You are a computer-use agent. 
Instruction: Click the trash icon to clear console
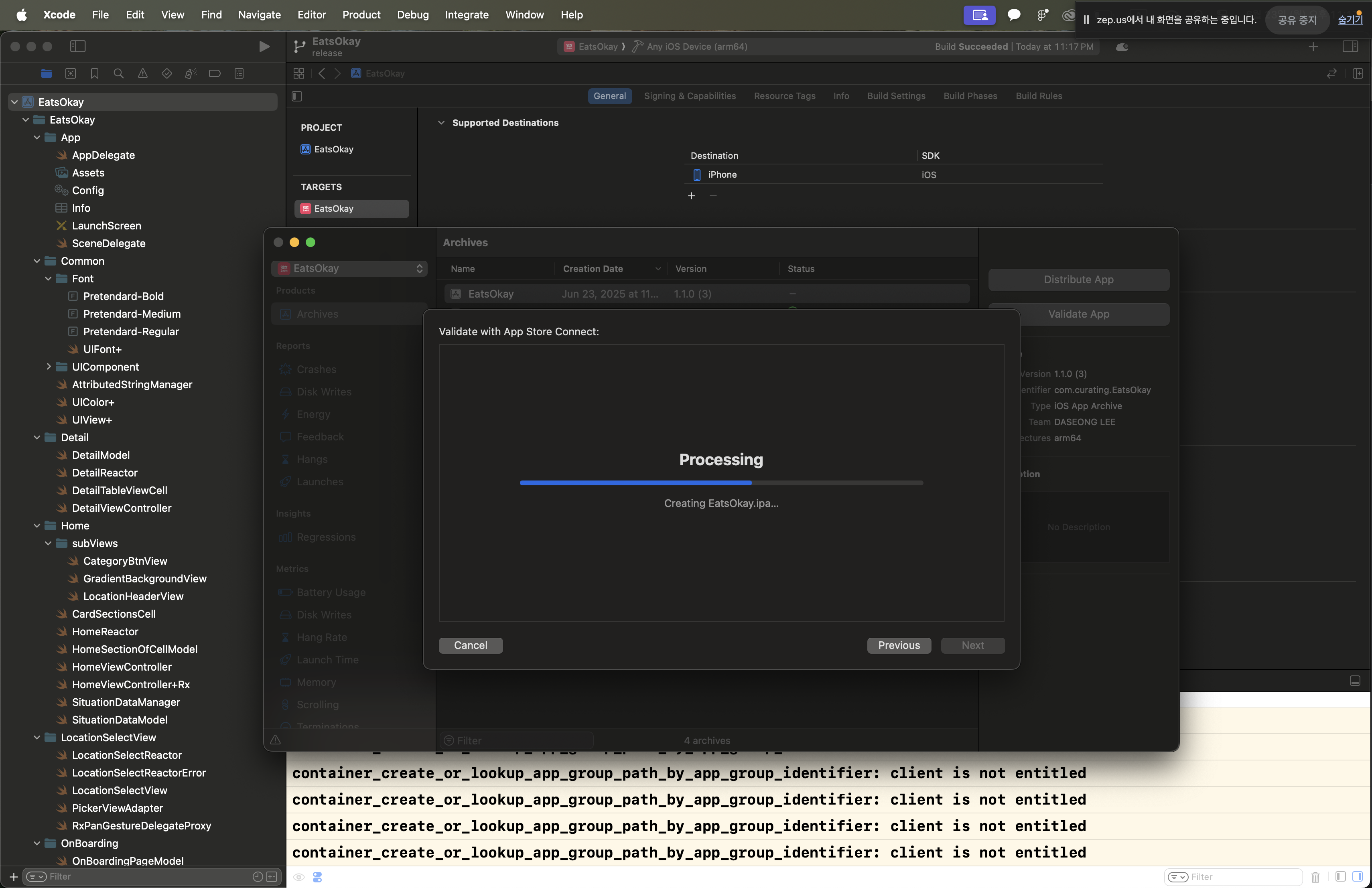click(x=1315, y=876)
